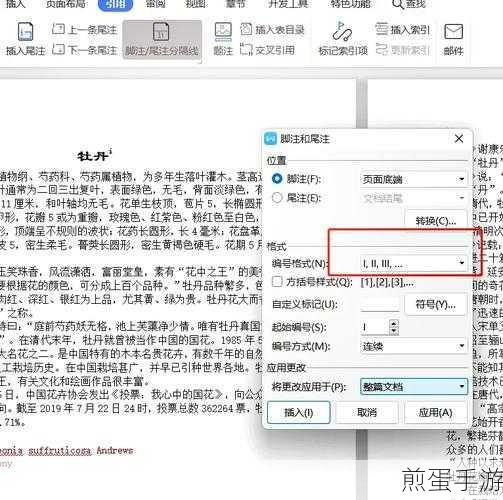
Task: Click Mark Index Entry (标记索引项)
Action: pyautogui.click(x=343, y=40)
